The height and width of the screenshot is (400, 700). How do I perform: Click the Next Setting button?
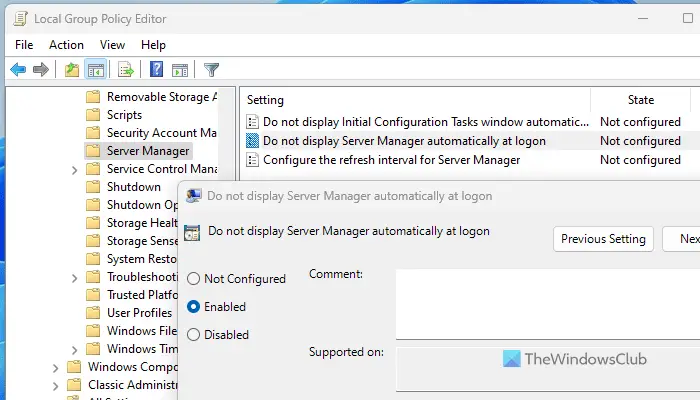tap(681, 239)
